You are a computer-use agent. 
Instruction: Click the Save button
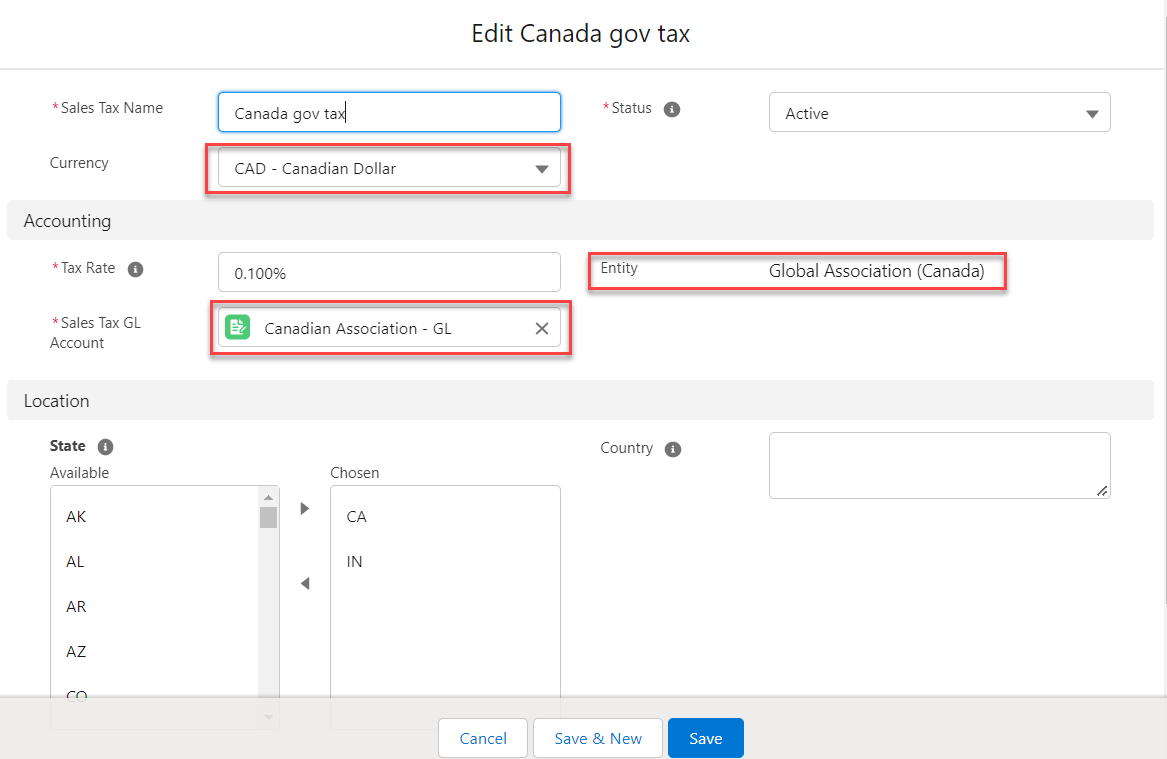[x=705, y=738]
